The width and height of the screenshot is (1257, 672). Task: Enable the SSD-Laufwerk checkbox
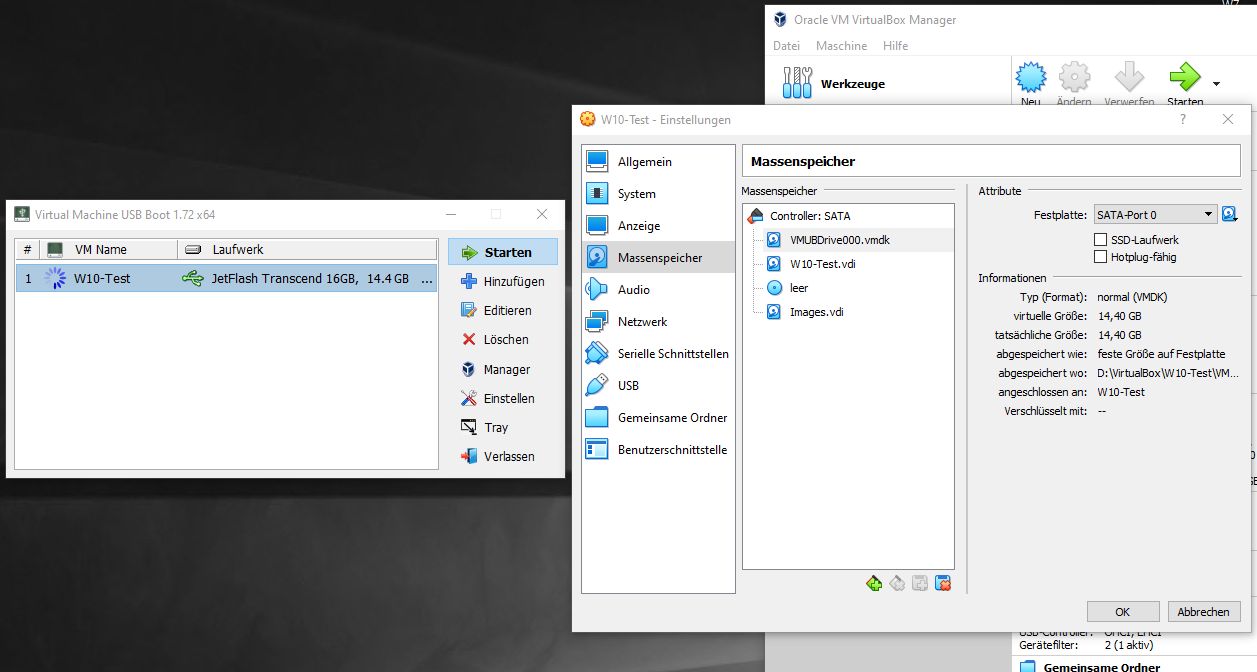tap(1101, 240)
